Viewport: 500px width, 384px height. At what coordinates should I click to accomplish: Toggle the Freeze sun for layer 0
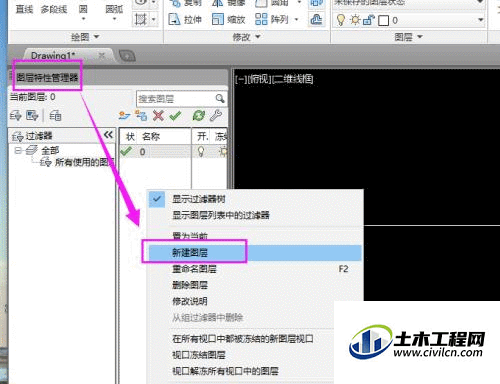coord(223,152)
